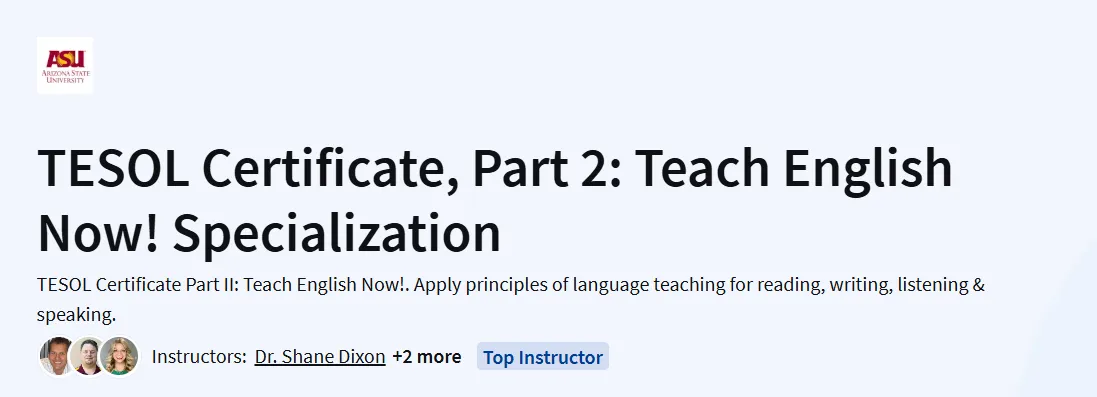Click 'Now!' in the heading's second line
This screenshot has height=397, width=1097.
click(x=99, y=232)
